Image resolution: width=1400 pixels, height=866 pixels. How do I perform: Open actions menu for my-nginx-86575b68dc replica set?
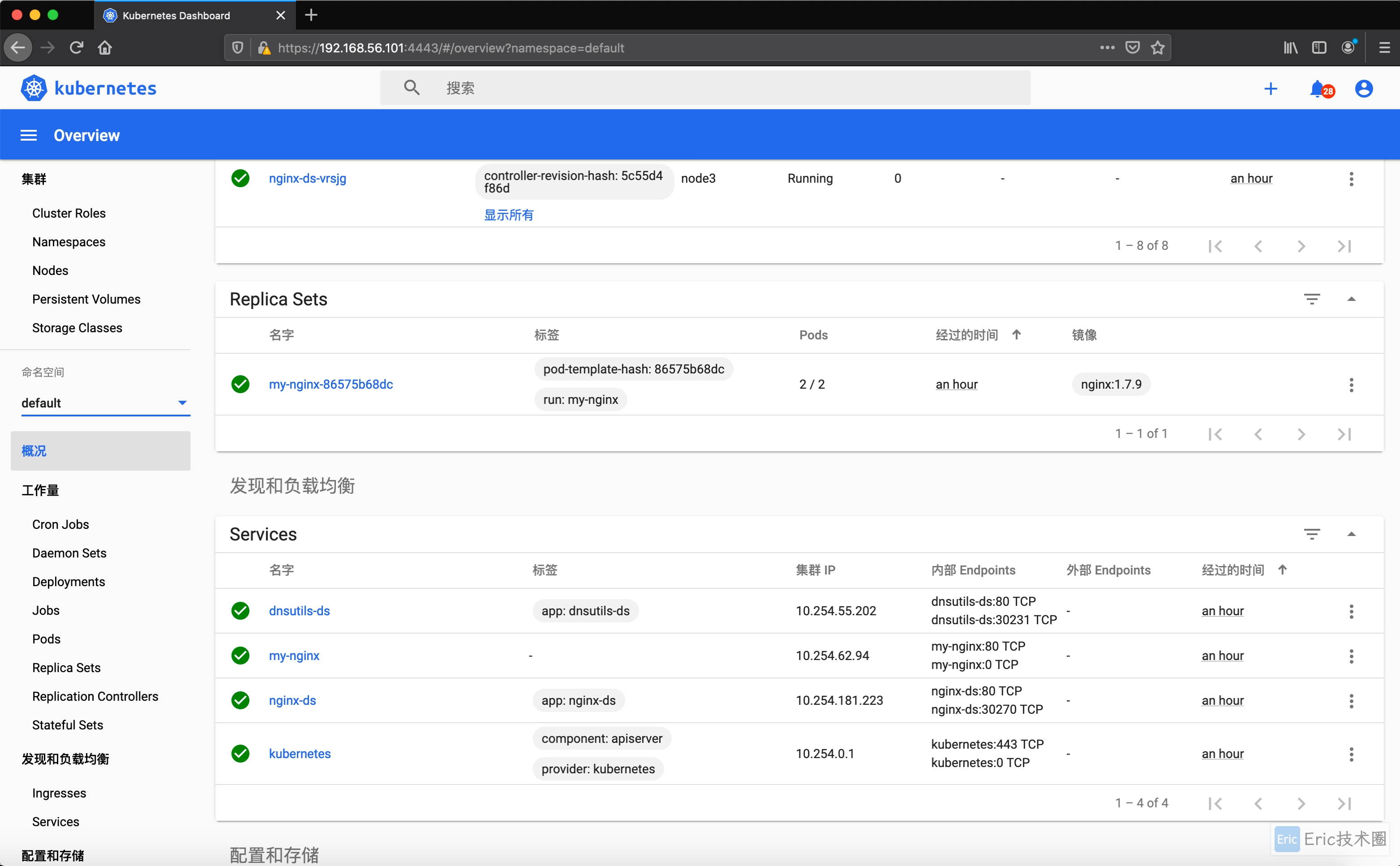point(1351,384)
